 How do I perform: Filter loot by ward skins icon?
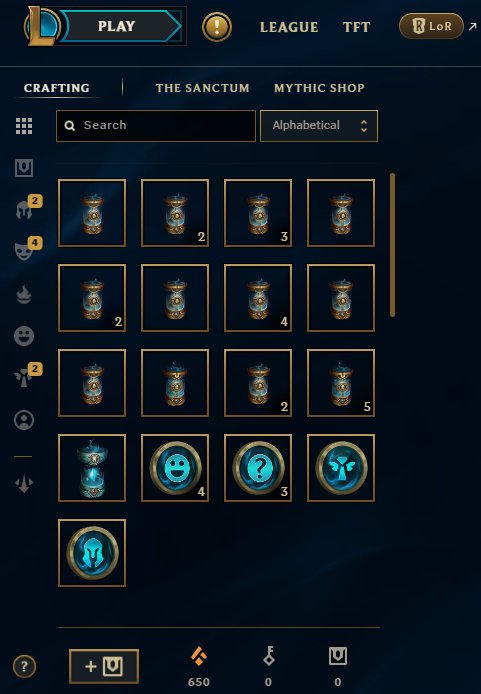[24, 378]
